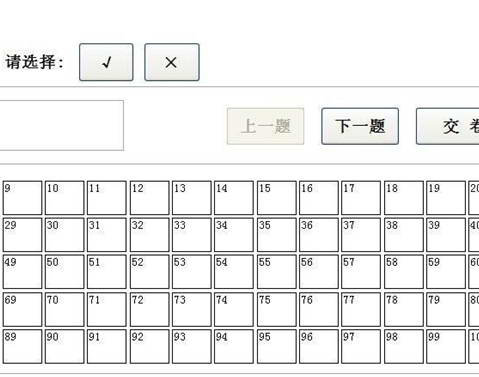Open question cell 92
The width and height of the screenshot is (479, 377).
pyautogui.click(x=149, y=346)
